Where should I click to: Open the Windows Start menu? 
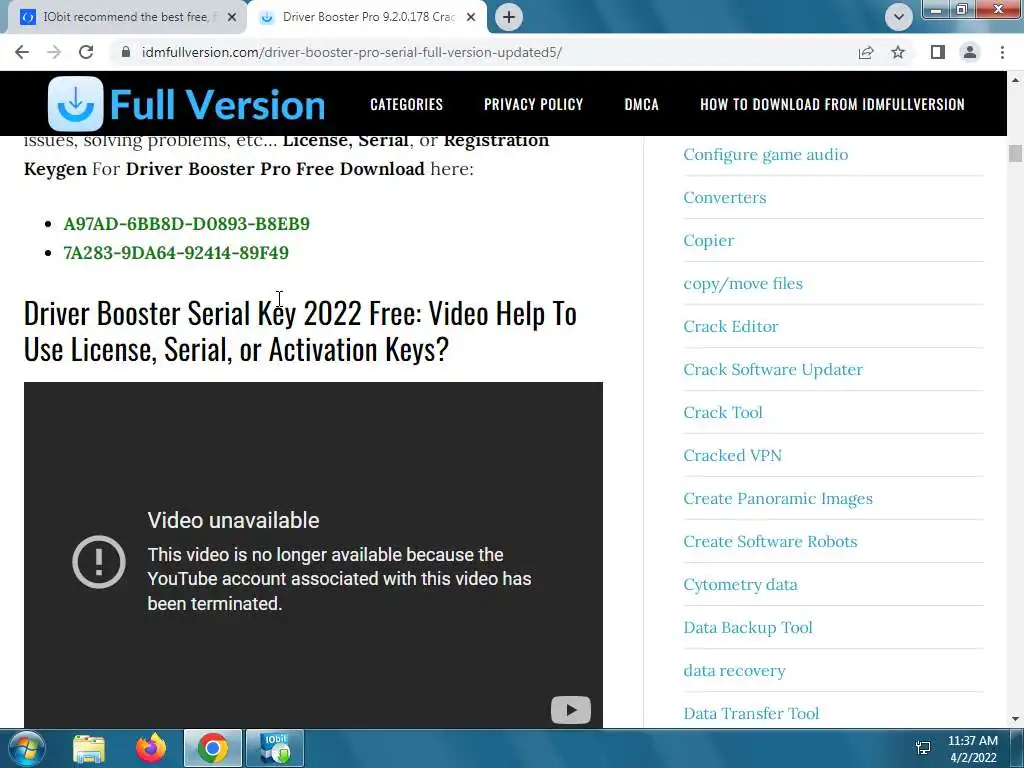click(x=26, y=748)
